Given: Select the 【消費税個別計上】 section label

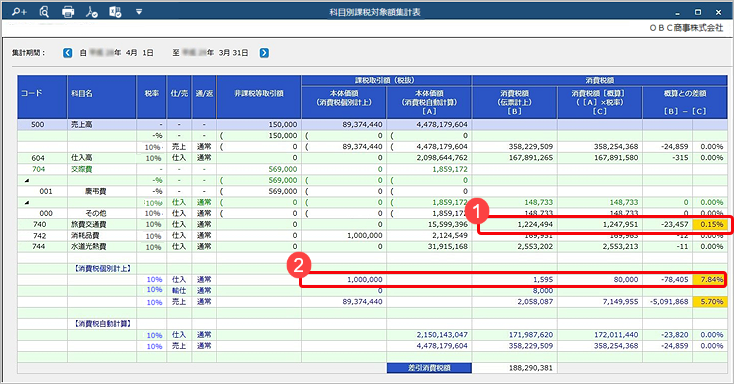Looking at the screenshot, I should pos(102,268).
